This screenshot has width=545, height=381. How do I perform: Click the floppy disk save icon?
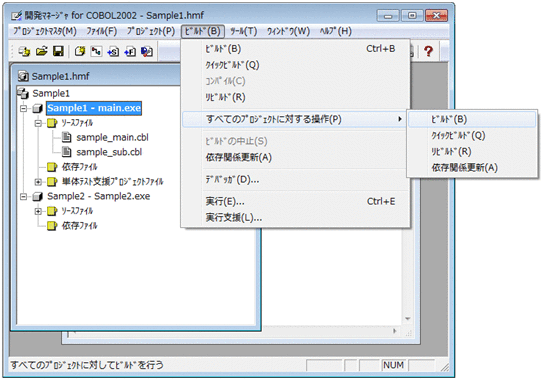[58, 51]
